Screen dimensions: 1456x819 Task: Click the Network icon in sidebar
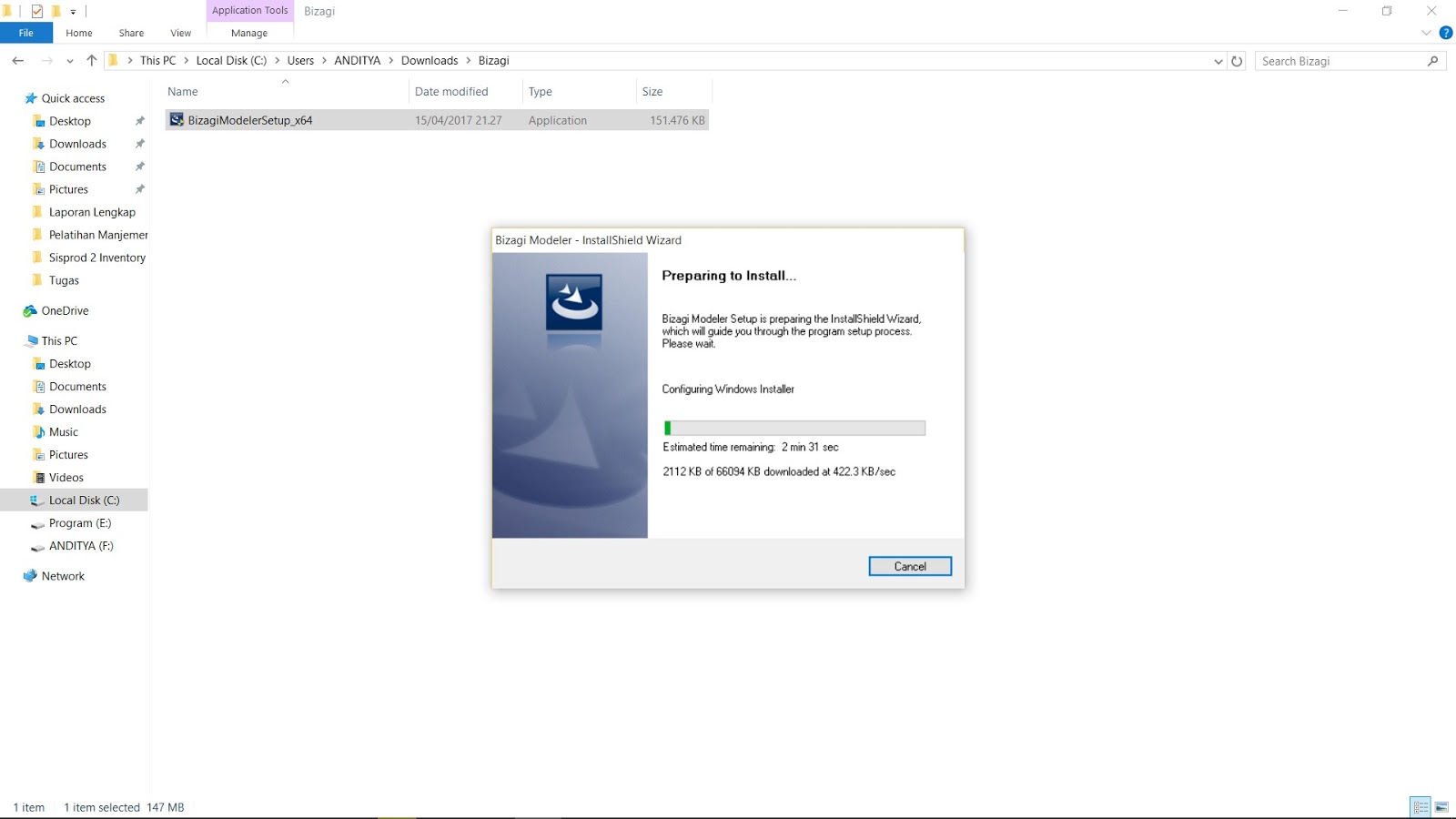31,576
